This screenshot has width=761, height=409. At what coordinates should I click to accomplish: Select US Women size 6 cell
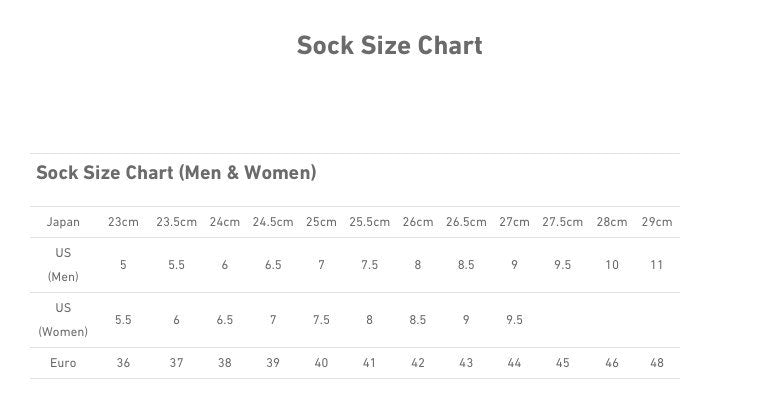click(176, 320)
